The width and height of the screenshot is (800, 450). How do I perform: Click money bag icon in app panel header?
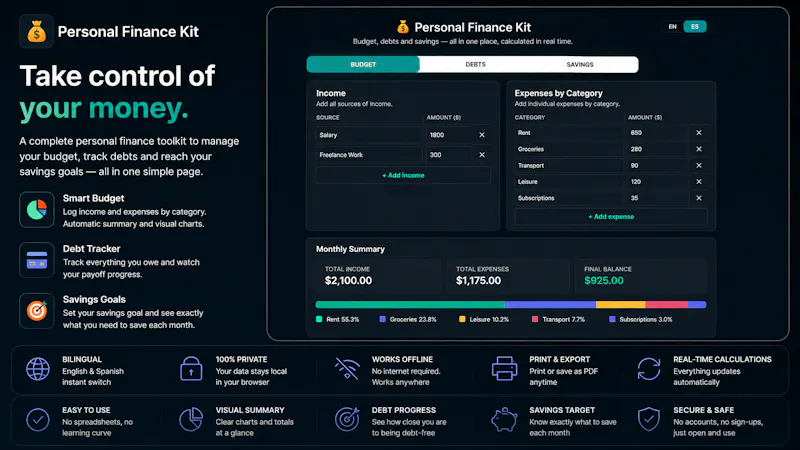click(403, 27)
